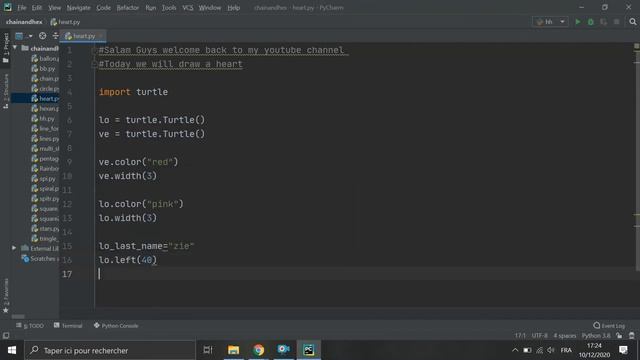Click the locate-file target icon in Project panel
The width and height of the screenshot is (640, 360).
[x=42, y=36]
